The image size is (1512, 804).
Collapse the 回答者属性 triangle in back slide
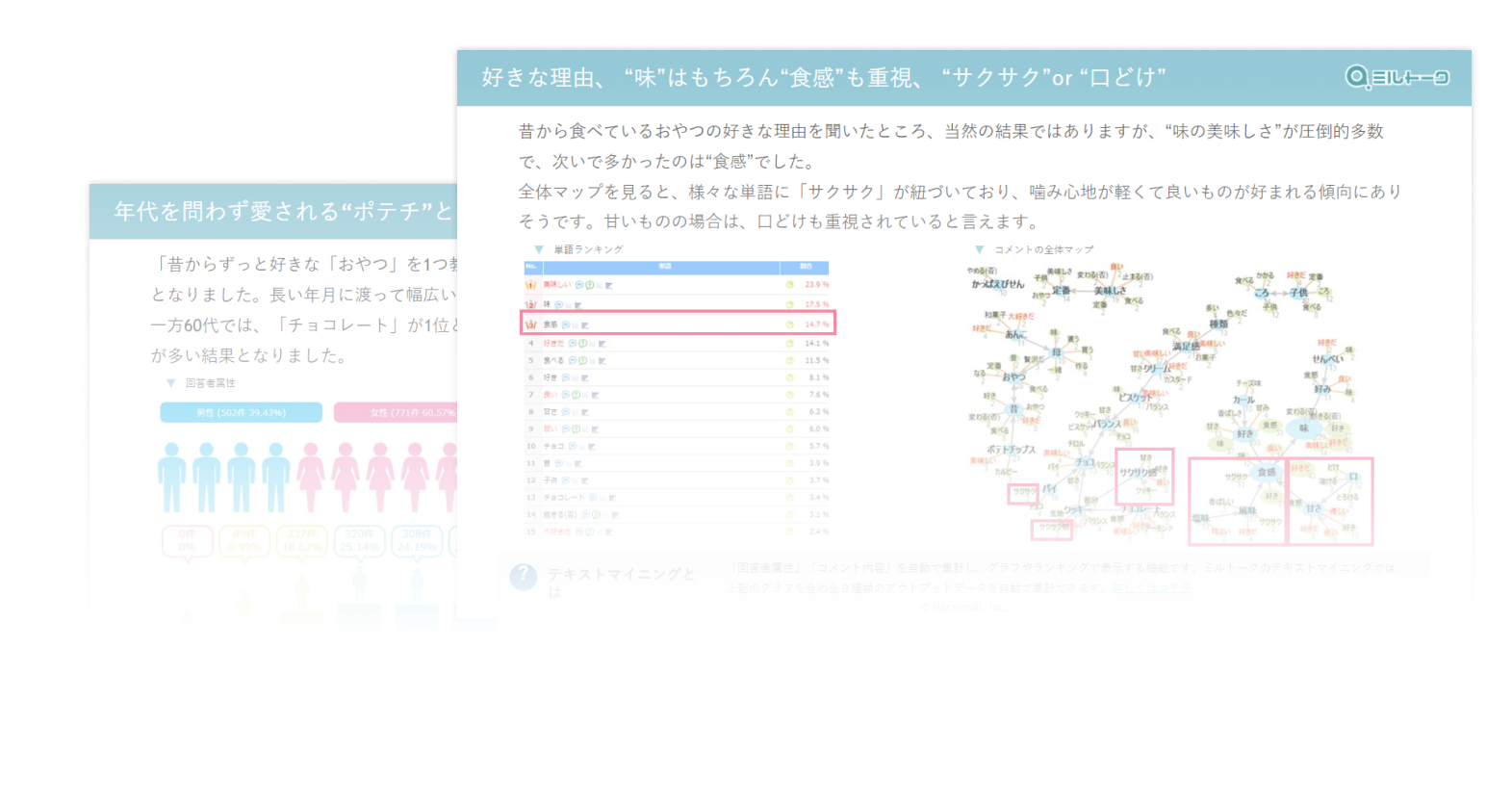171,383
